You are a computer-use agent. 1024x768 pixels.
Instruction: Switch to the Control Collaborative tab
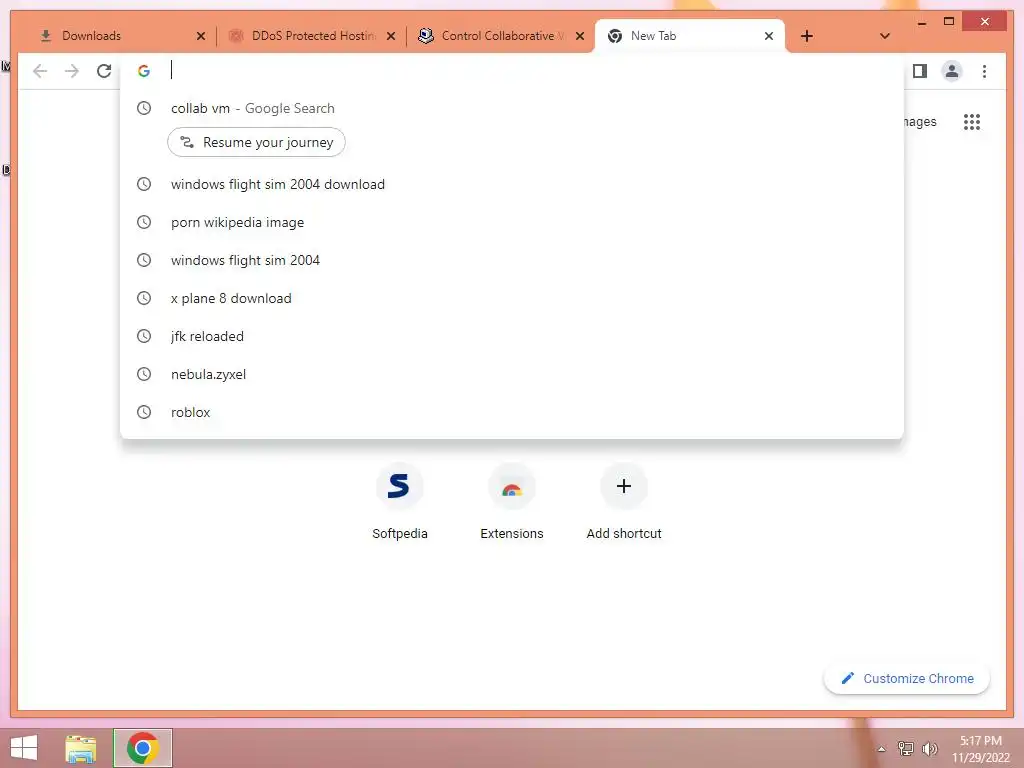(500, 36)
